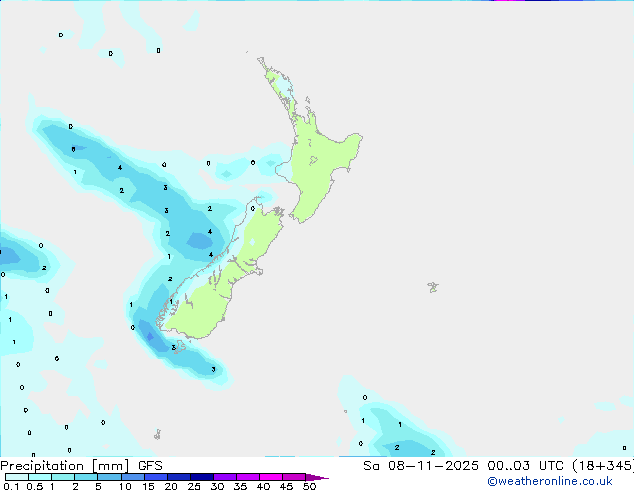Select the 20 mm legend color swatch

(x=179, y=477)
